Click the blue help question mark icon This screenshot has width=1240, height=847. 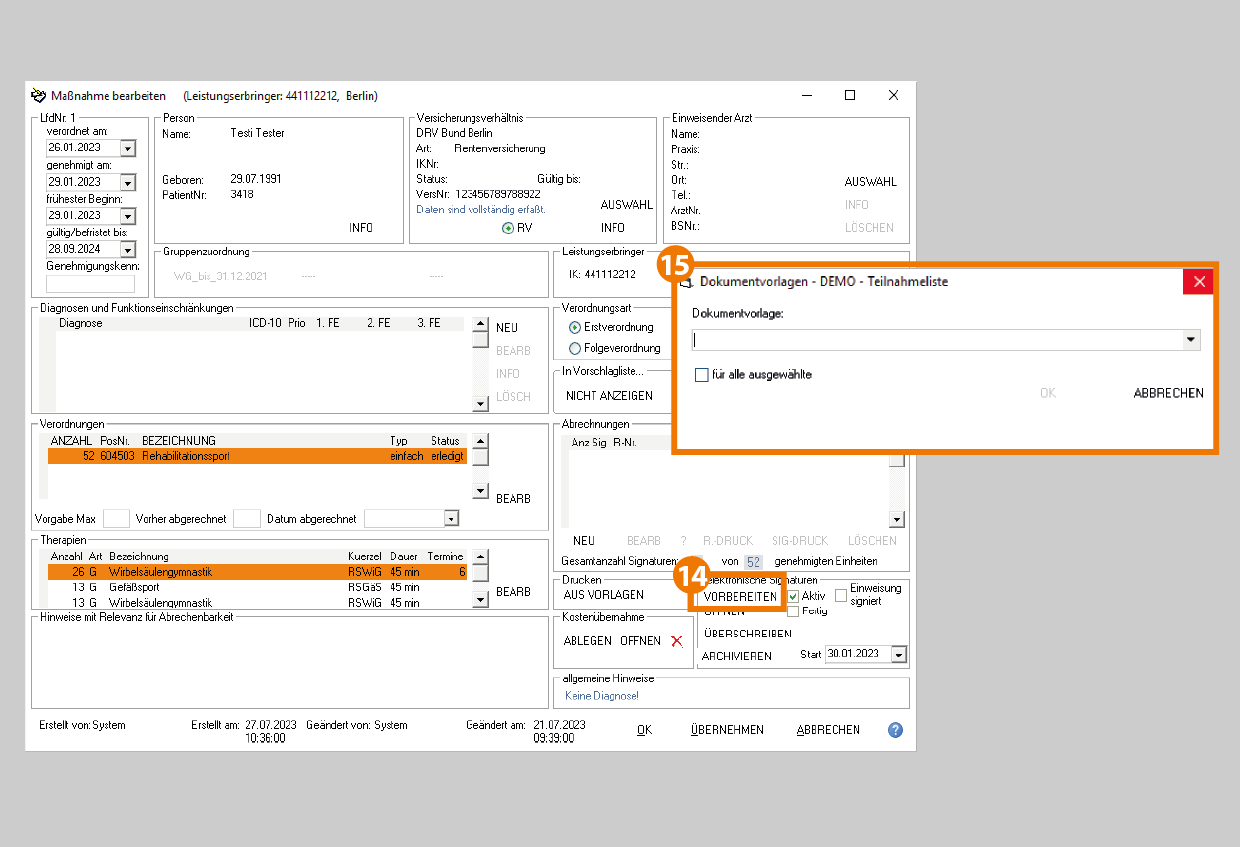[895, 730]
